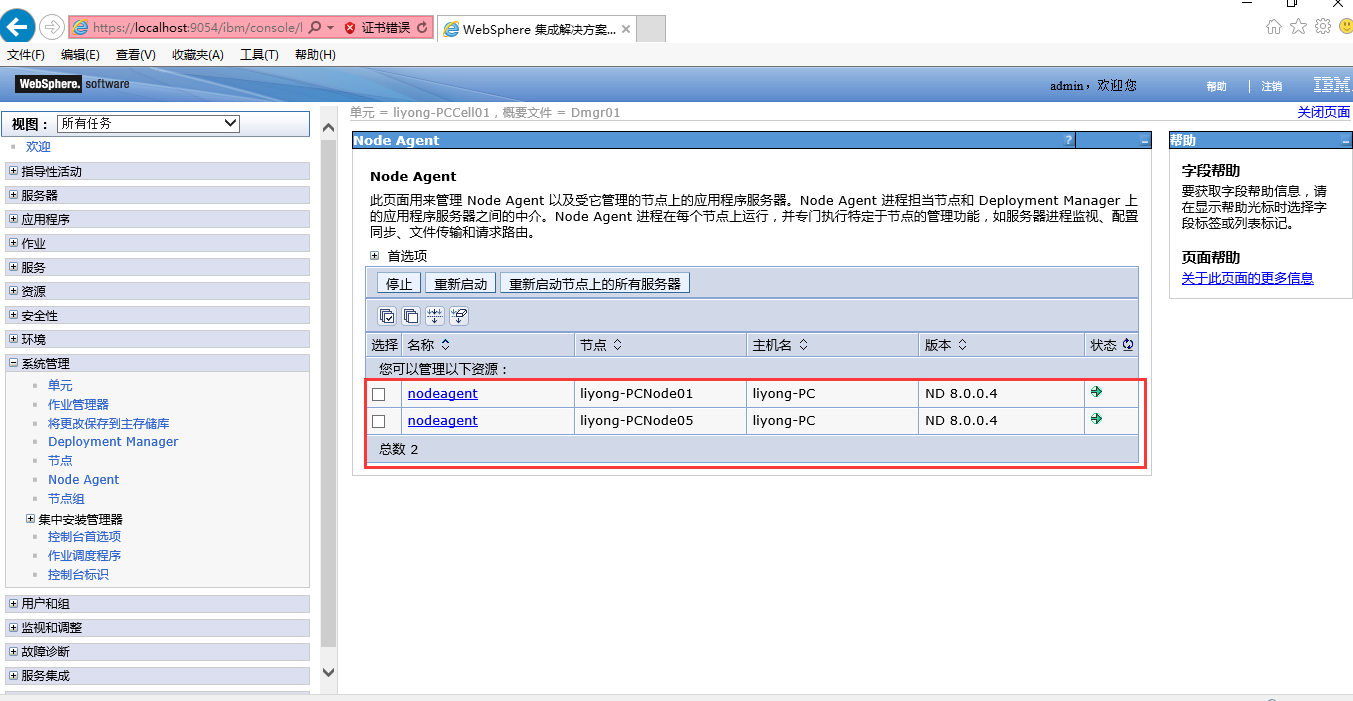The image size is (1353, 701).
Task: Open nodeagent link for liyong-PCNode05
Action: tap(443, 421)
